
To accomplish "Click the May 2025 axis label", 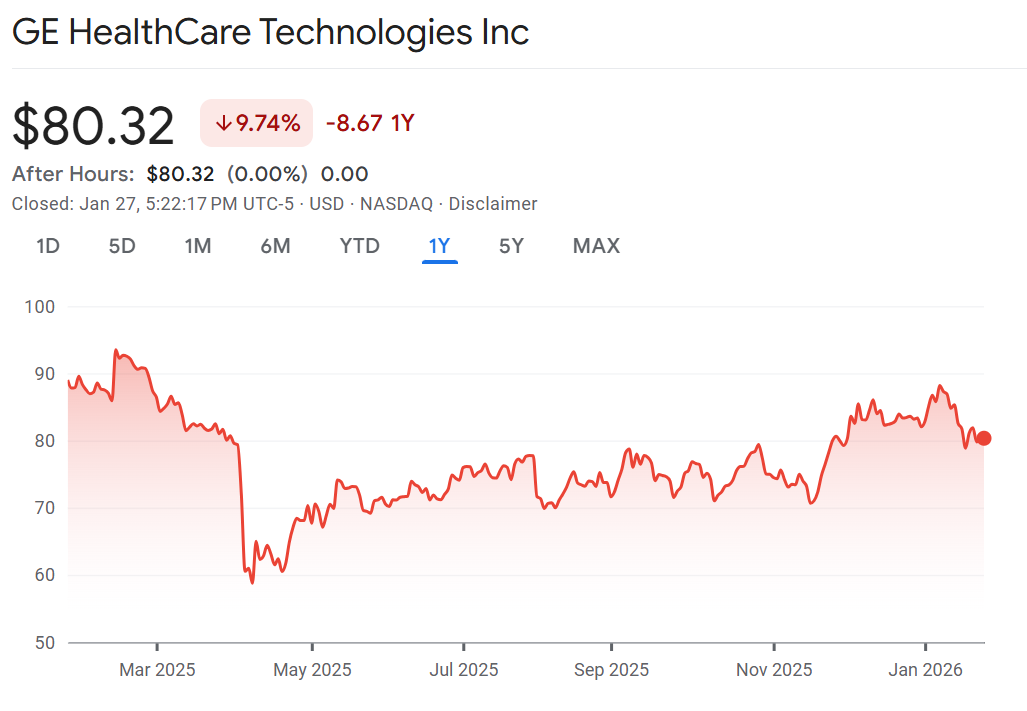I will [312, 670].
